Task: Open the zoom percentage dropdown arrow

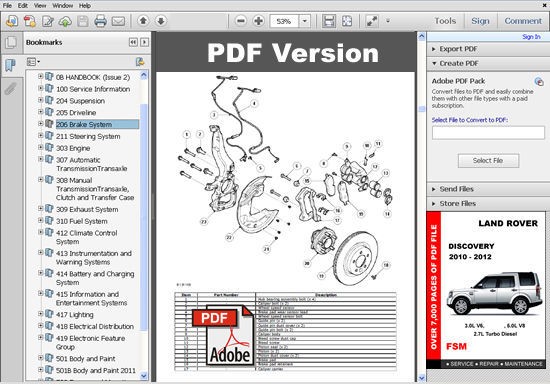Action: click(x=304, y=21)
